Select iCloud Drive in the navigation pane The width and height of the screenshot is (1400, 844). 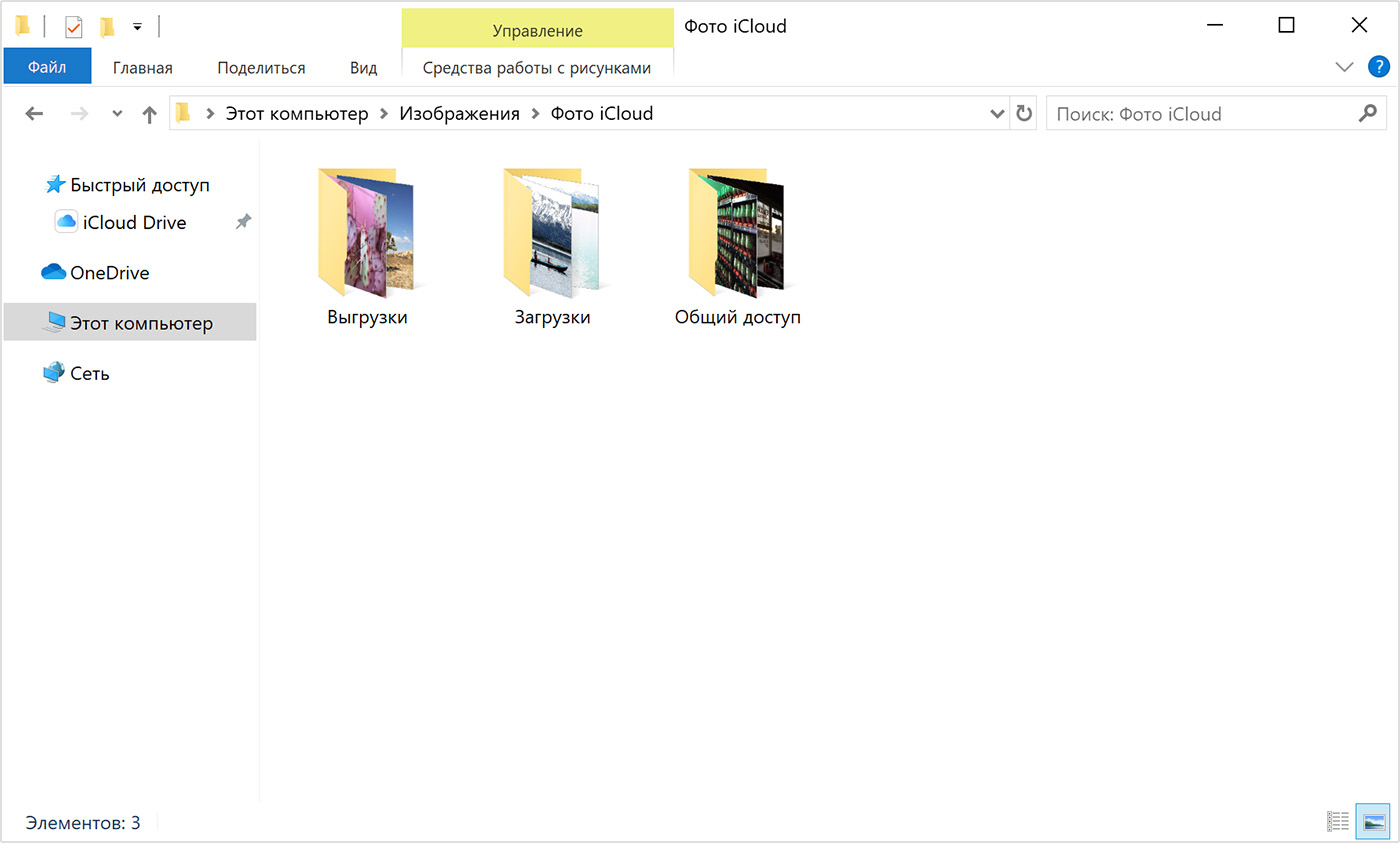click(x=121, y=222)
